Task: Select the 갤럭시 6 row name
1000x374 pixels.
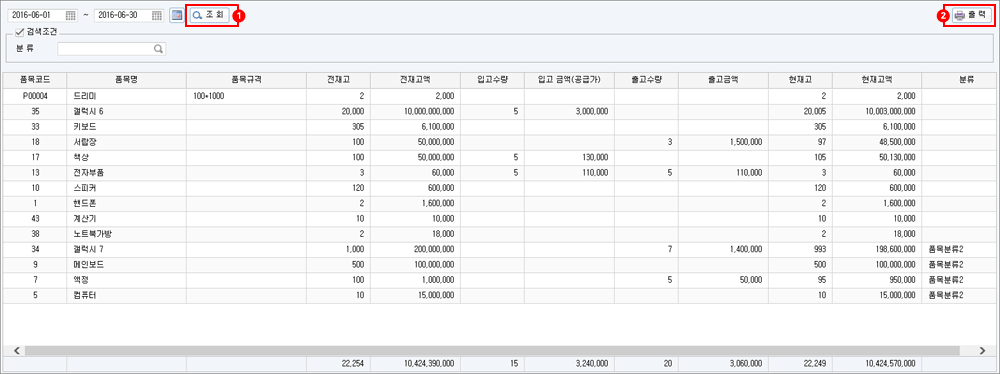Action: [x=126, y=111]
